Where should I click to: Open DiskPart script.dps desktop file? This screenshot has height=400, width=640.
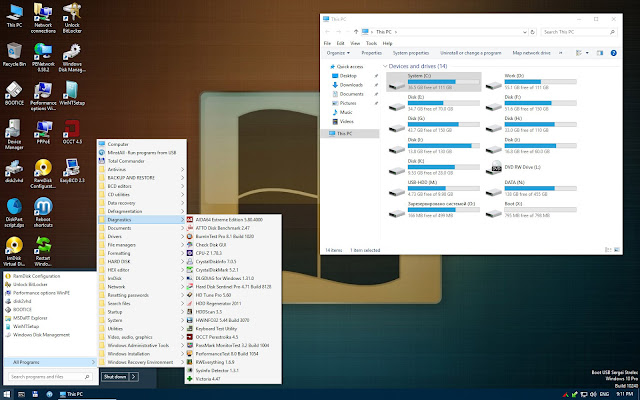(x=14, y=212)
